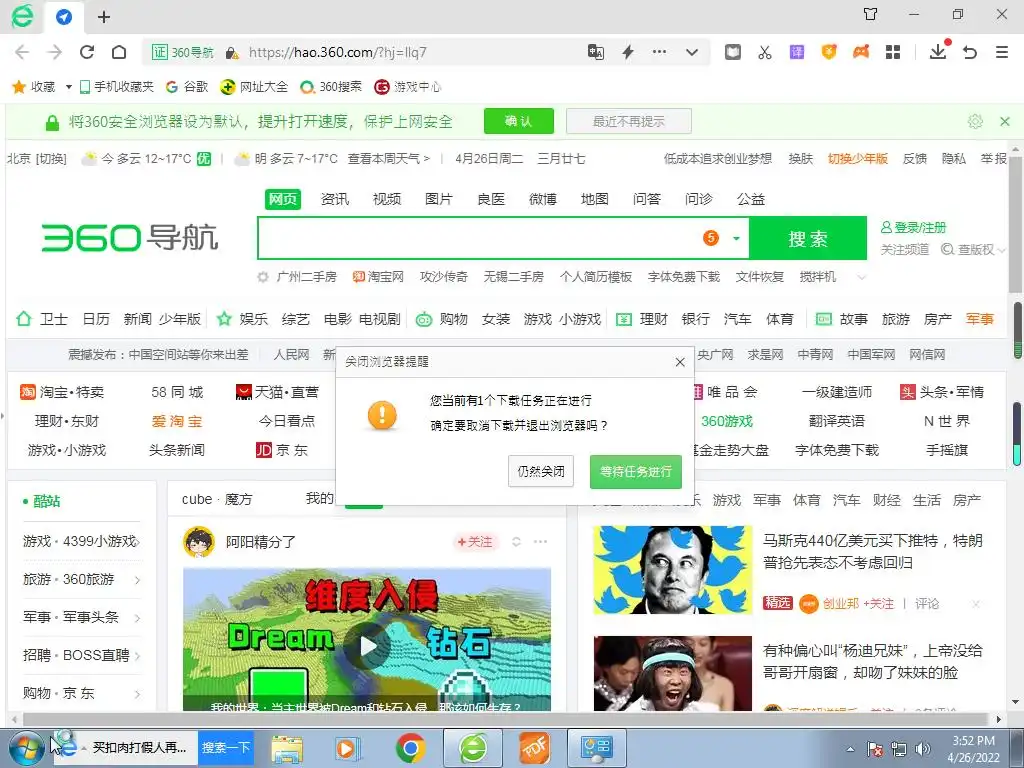Open the extensions grid icon
Screen dimensions: 1024x768
coord(893,52)
